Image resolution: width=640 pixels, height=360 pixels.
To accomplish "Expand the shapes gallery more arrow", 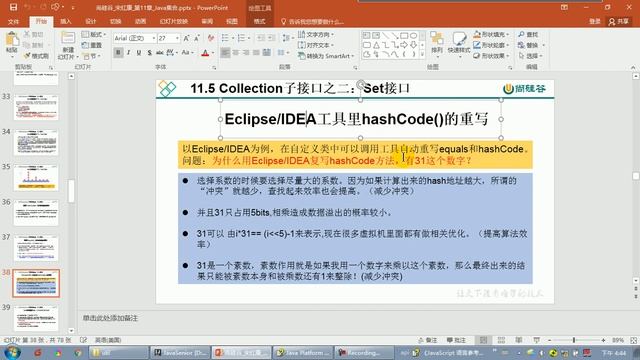I will coord(422,54).
